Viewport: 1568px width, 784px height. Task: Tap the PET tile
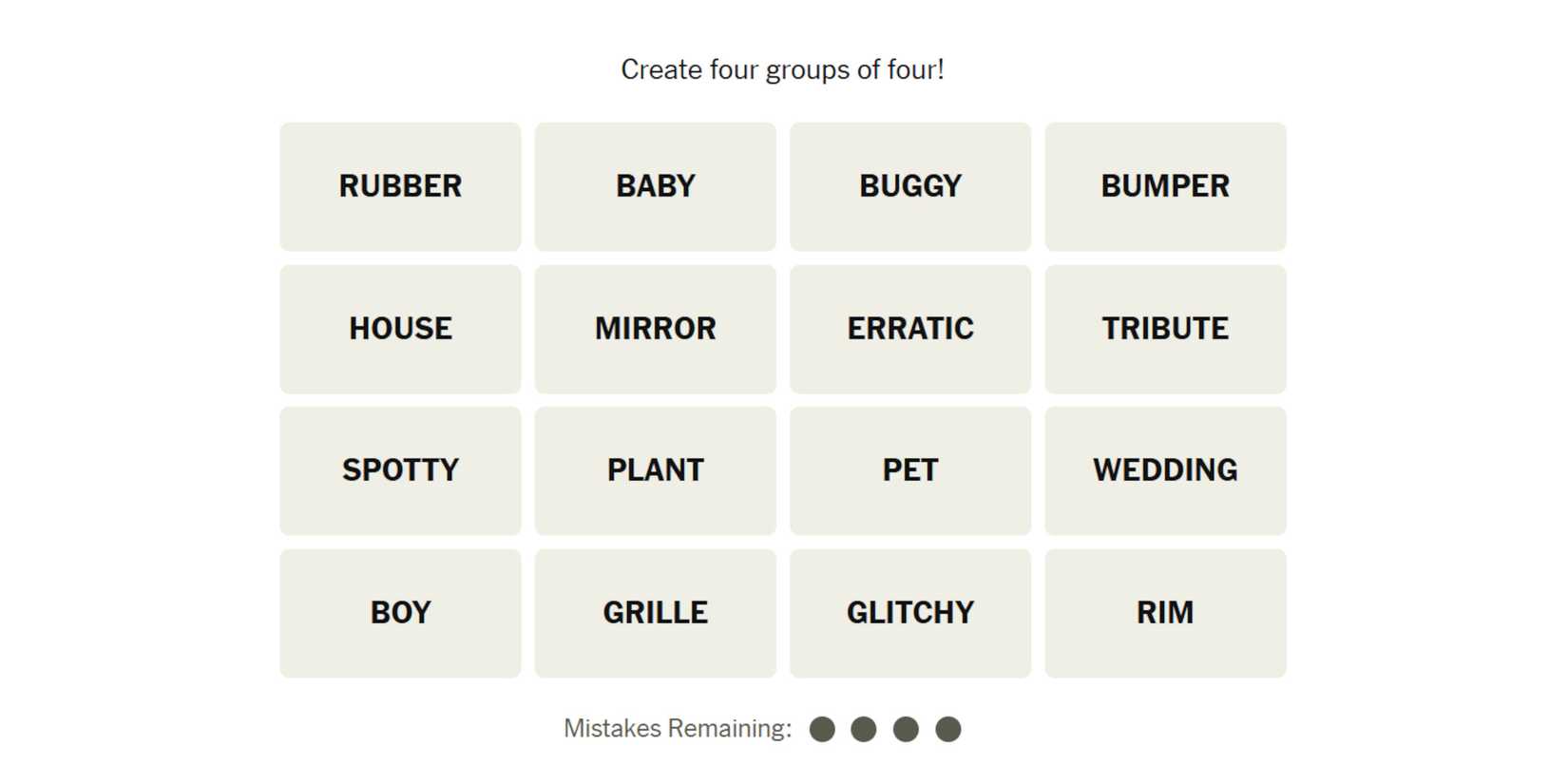coord(909,470)
